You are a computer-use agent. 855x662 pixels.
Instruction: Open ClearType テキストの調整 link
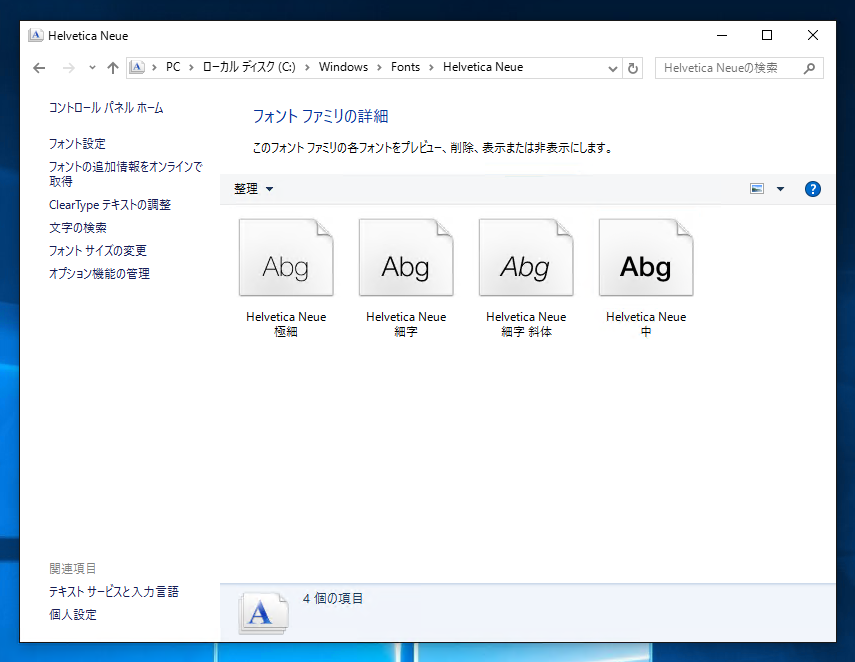[x=110, y=205]
